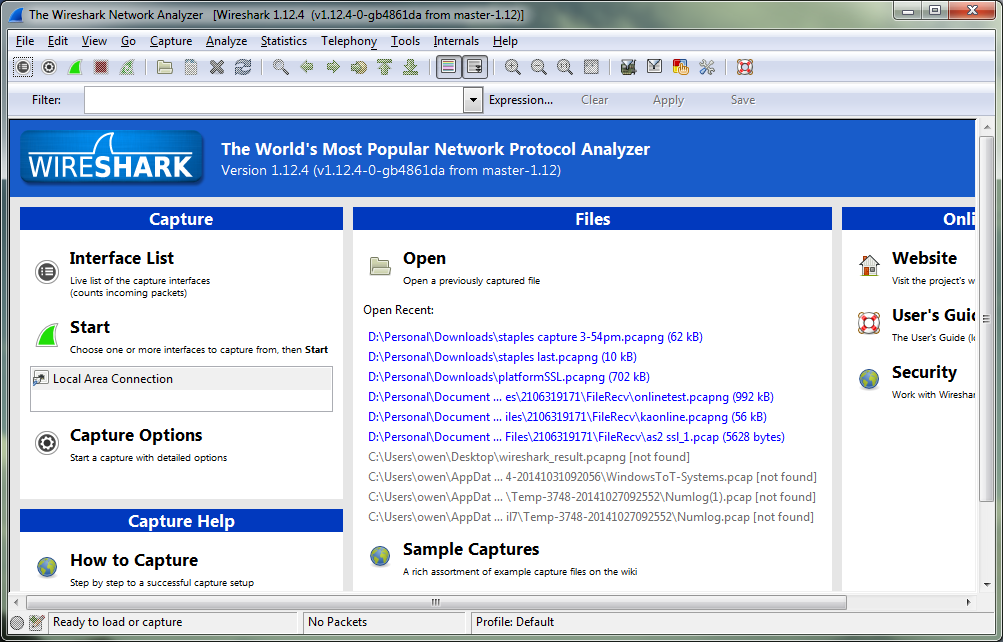This screenshot has width=1003, height=642.
Task: Toggle auto scroll in live capture
Action: click(x=475, y=67)
